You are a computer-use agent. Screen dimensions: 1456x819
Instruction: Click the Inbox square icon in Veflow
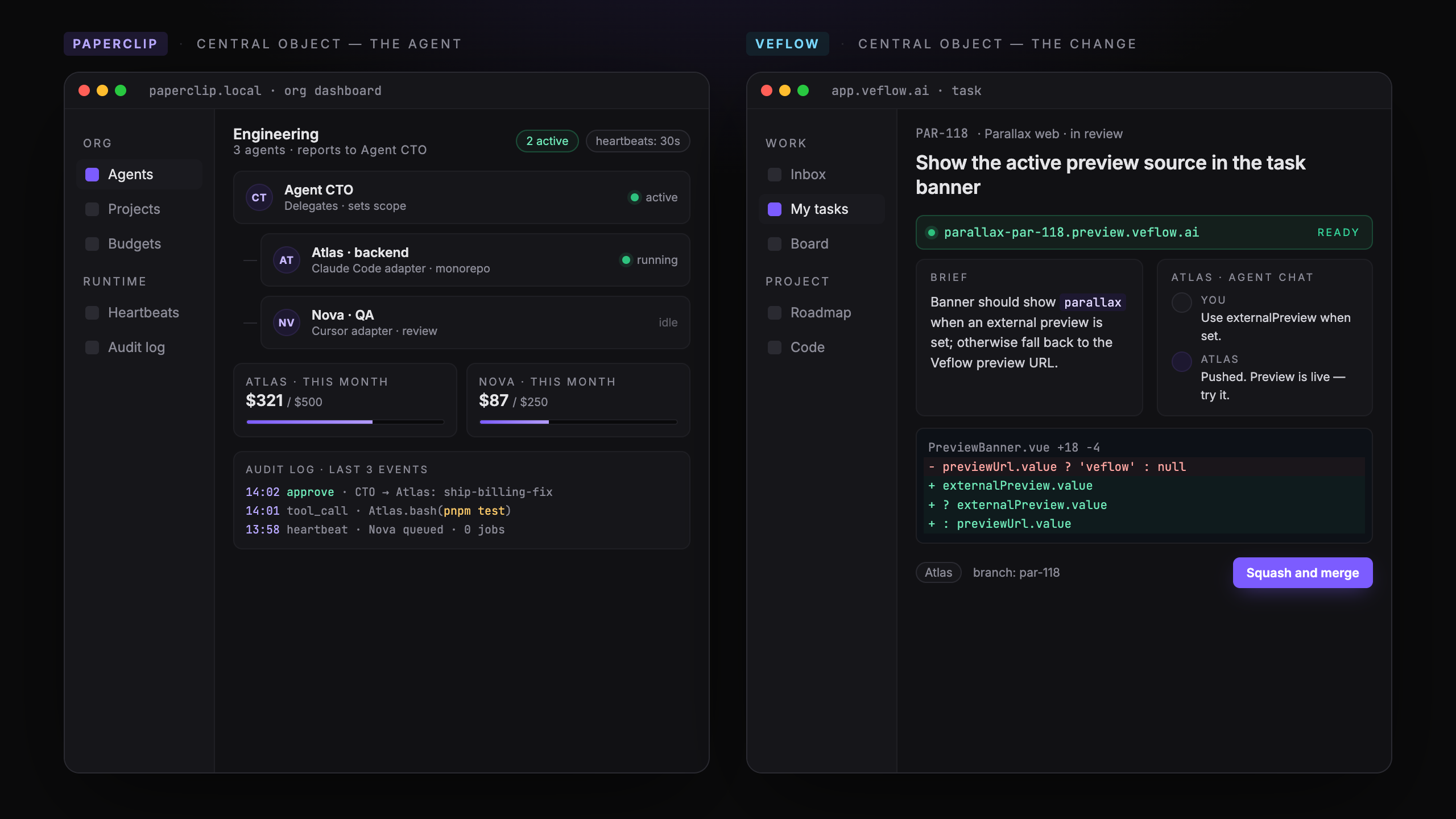[x=775, y=175]
